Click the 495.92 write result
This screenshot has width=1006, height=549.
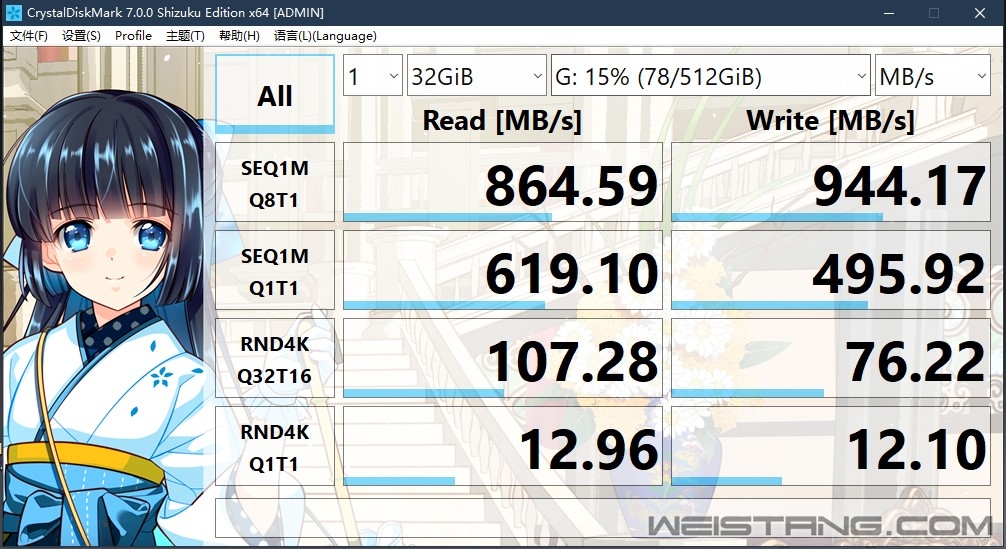(x=831, y=271)
